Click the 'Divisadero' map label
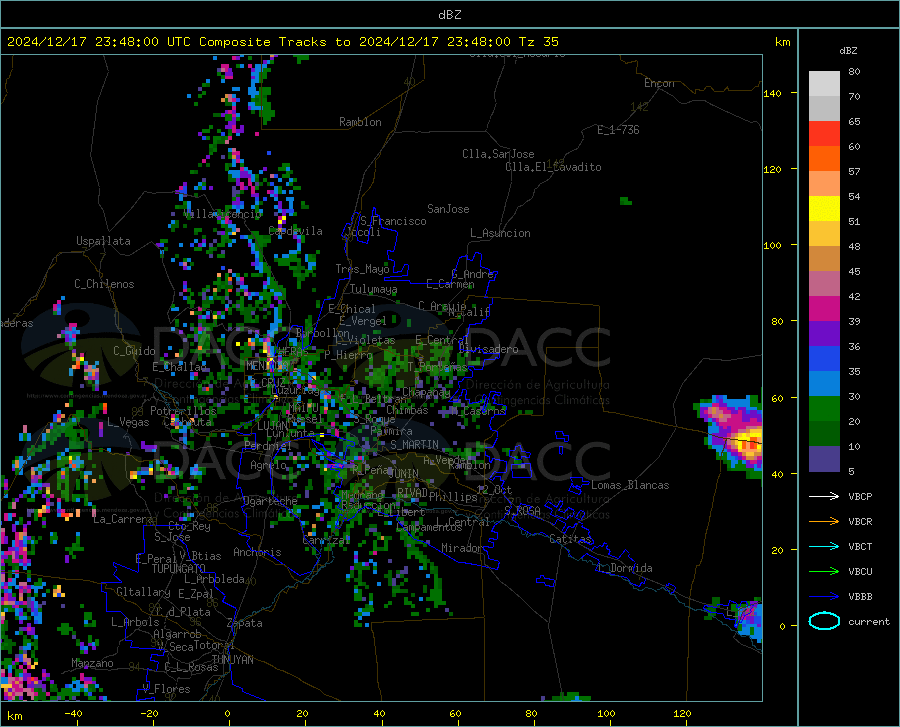This screenshot has width=900, height=727. tap(488, 349)
